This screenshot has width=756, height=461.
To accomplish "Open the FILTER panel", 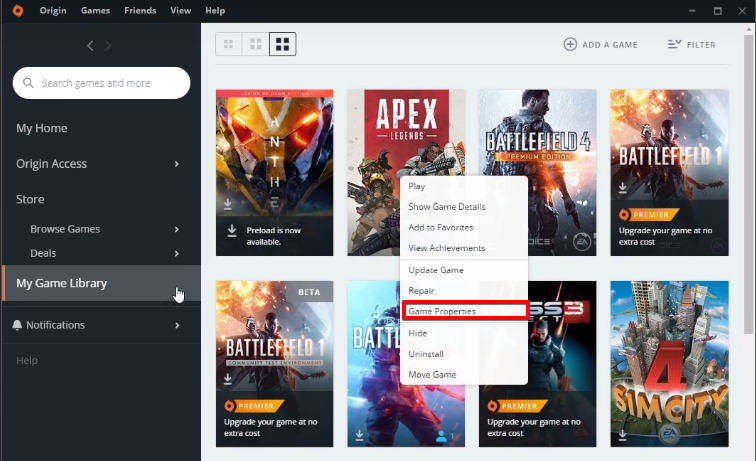I will (x=691, y=44).
